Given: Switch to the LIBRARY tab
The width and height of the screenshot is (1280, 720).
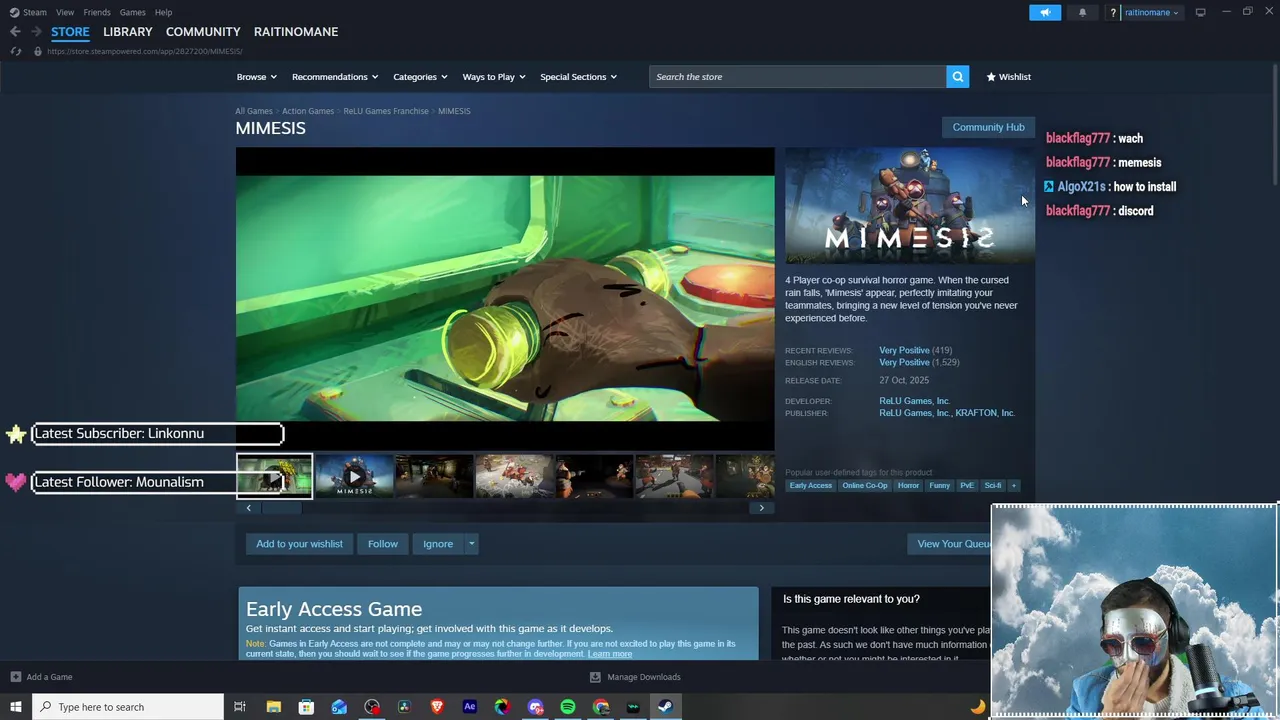Looking at the screenshot, I should pyautogui.click(x=128, y=32).
